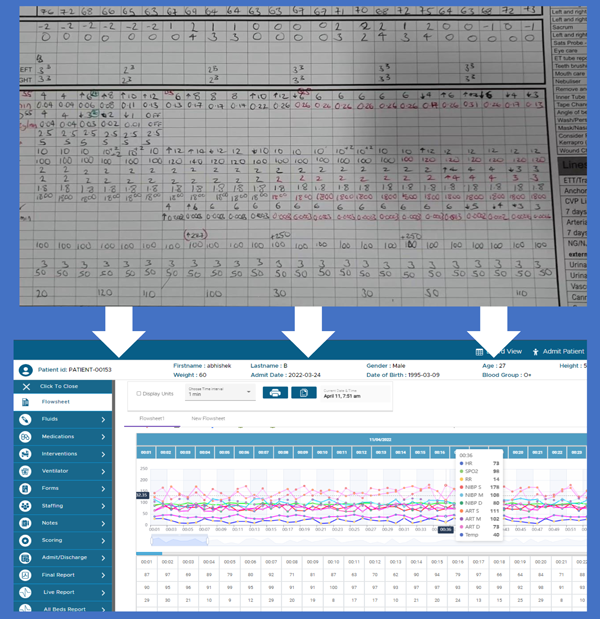Click the patient avatar icon beside Patient id

coord(26,370)
